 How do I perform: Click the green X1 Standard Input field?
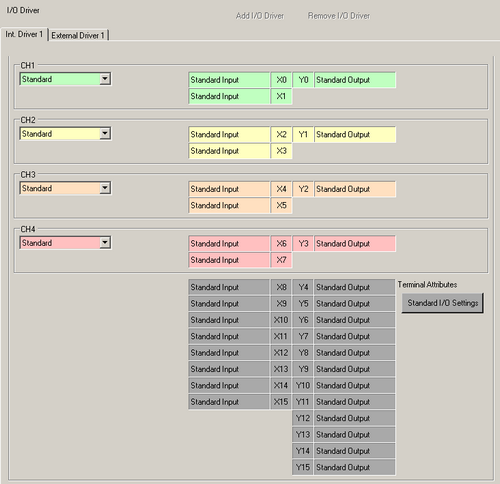click(x=229, y=96)
